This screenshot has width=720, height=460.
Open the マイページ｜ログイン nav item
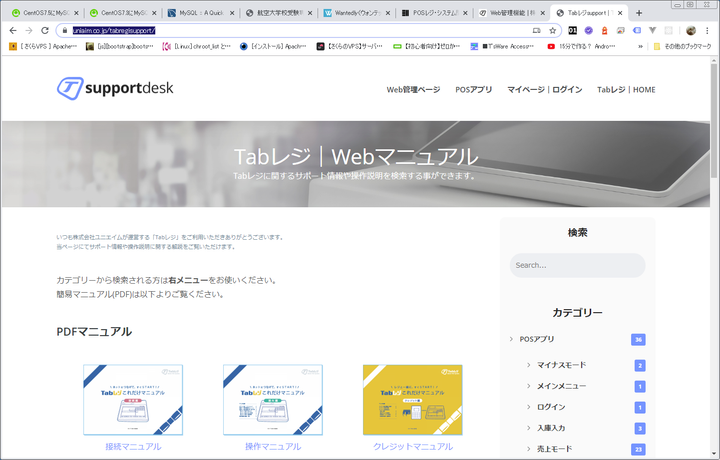pos(545,90)
